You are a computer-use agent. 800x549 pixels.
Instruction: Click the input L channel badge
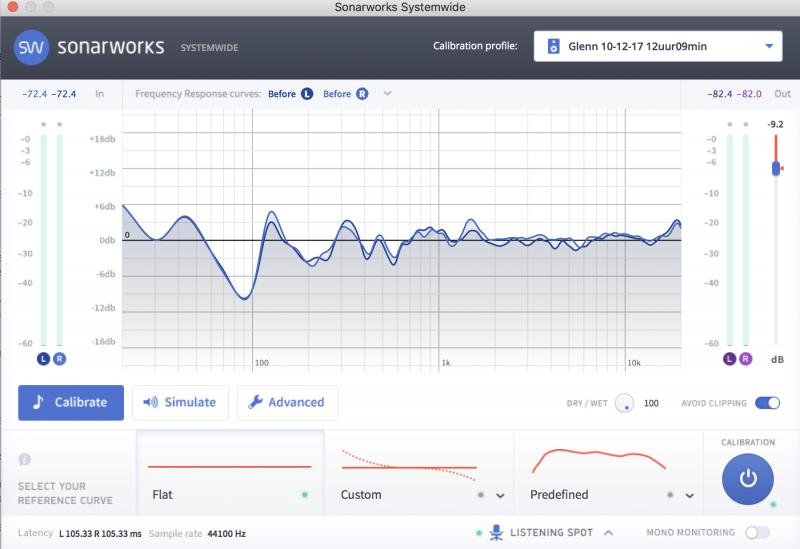tap(43, 359)
